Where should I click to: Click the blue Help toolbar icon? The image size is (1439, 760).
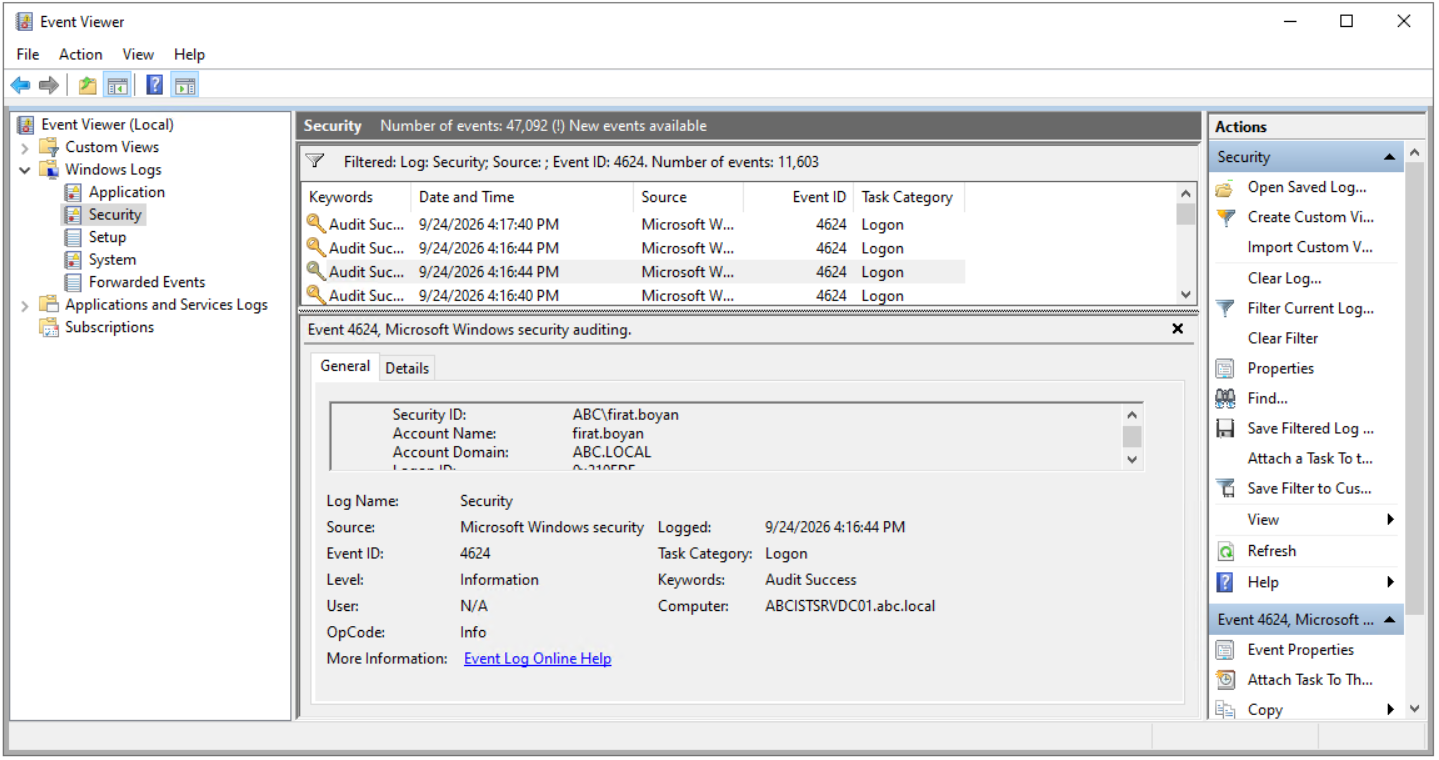(x=155, y=86)
